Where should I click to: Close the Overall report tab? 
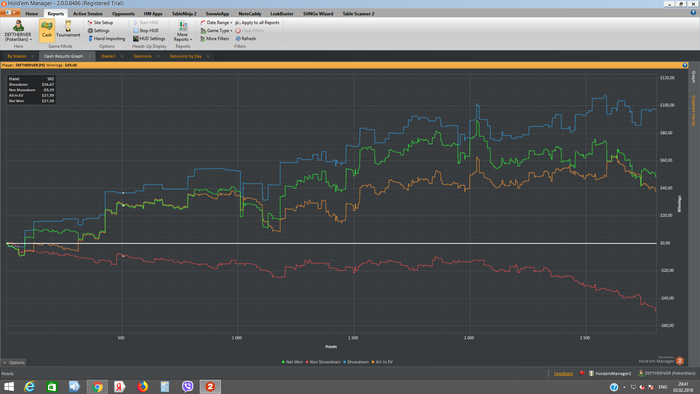pos(122,56)
